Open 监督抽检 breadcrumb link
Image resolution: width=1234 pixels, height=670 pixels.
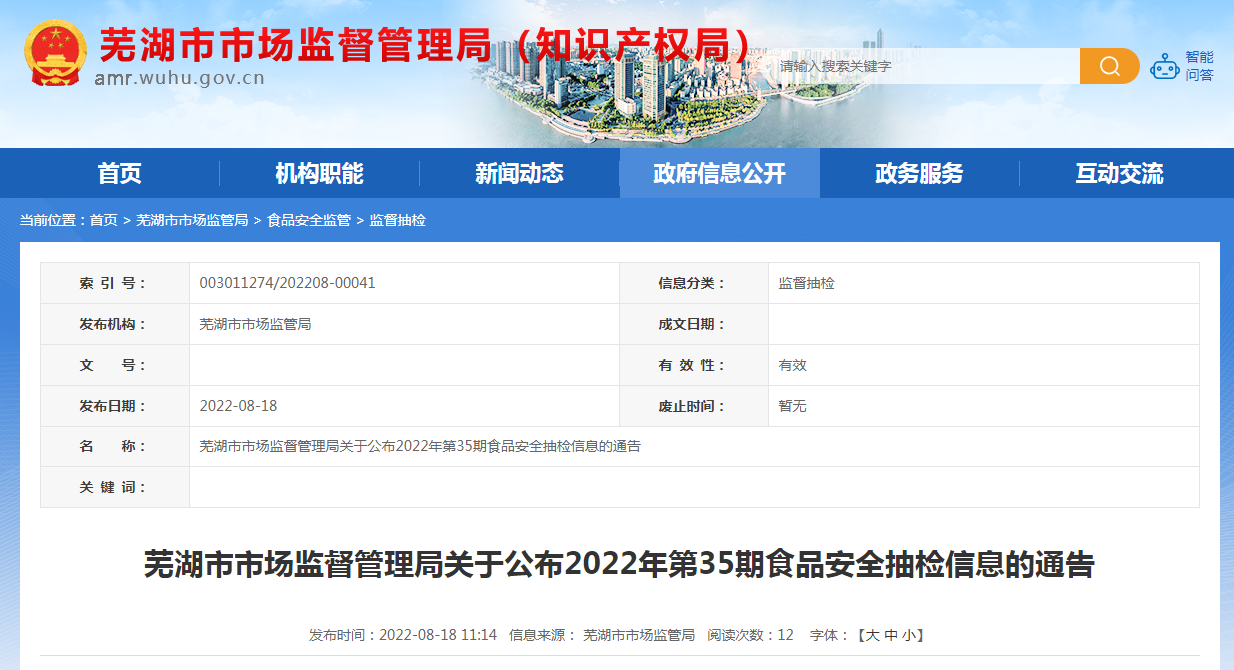[x=398, y=220]
